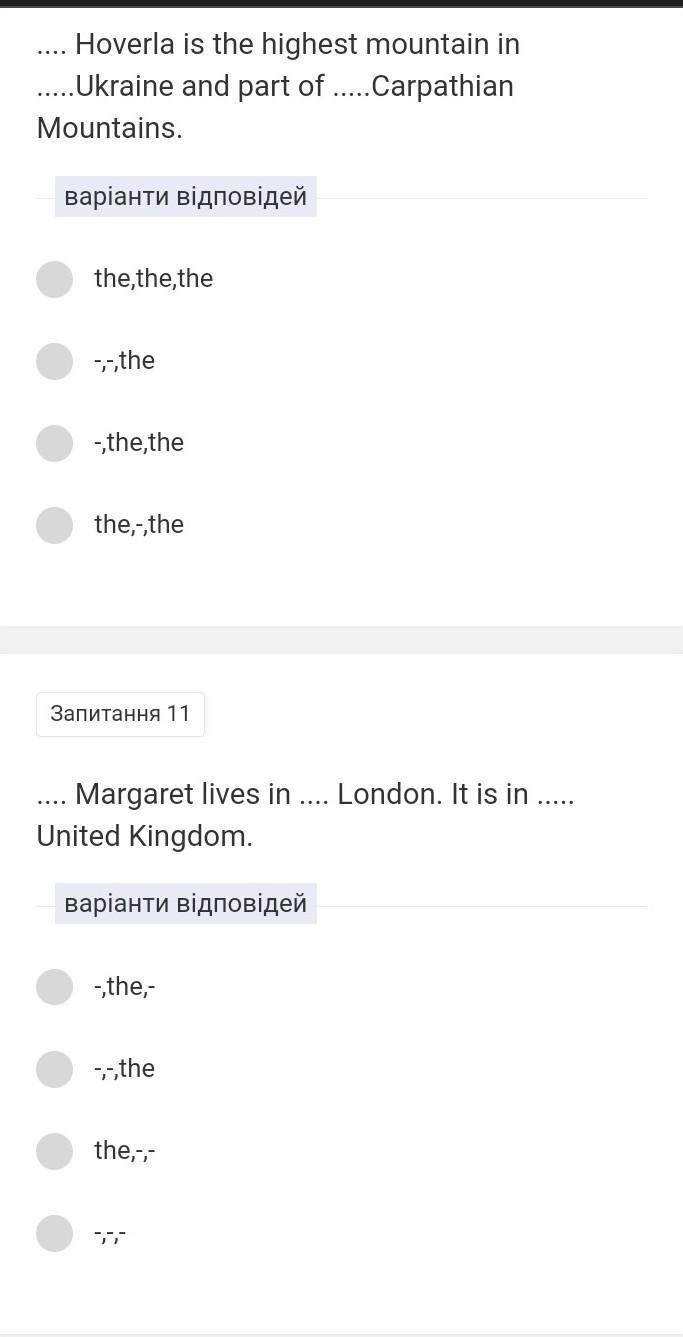Click the answer text 'the,-,the'

click(x=139, y=525)
